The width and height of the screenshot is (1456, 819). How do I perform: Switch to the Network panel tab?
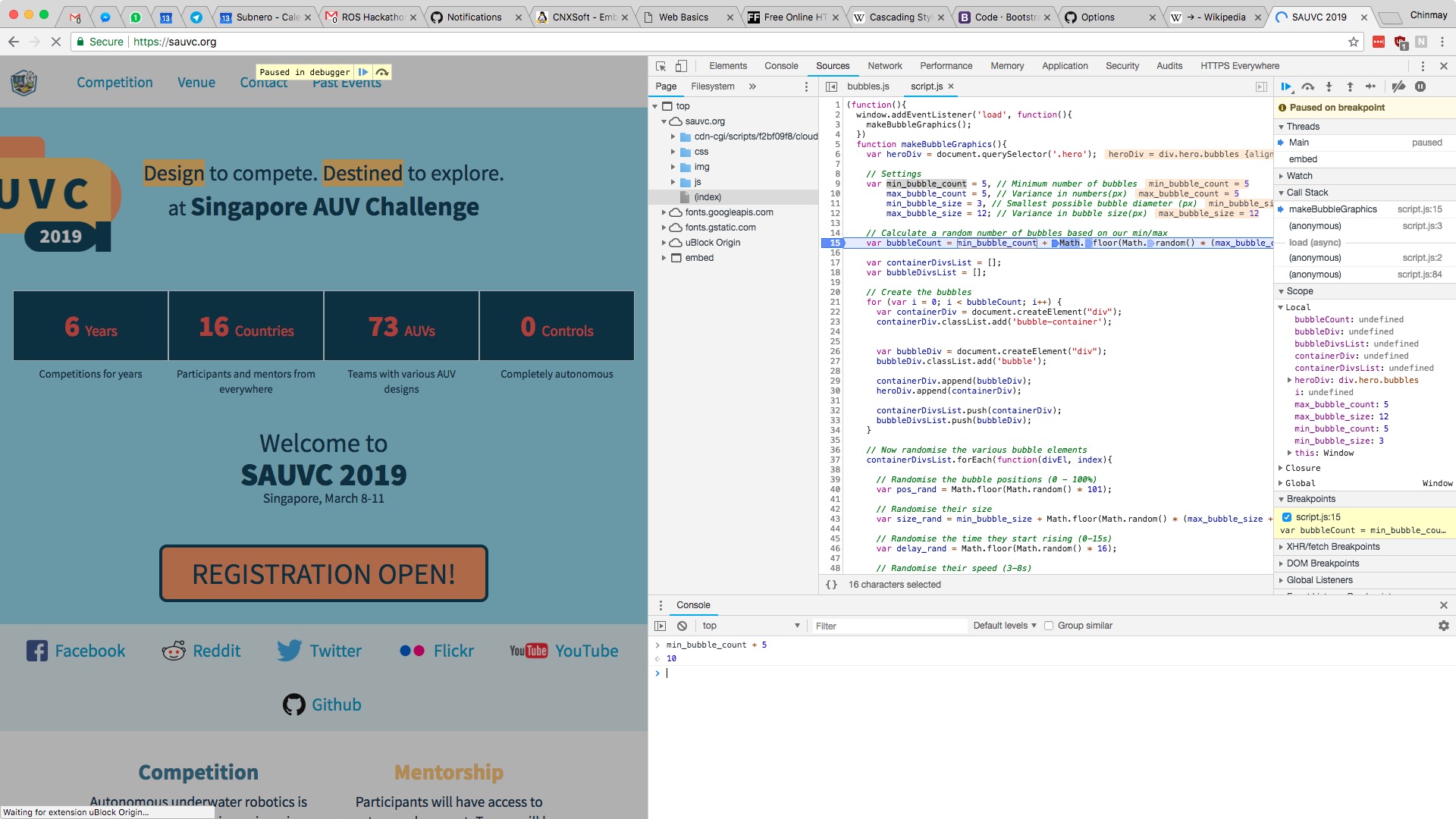point(884,66)
